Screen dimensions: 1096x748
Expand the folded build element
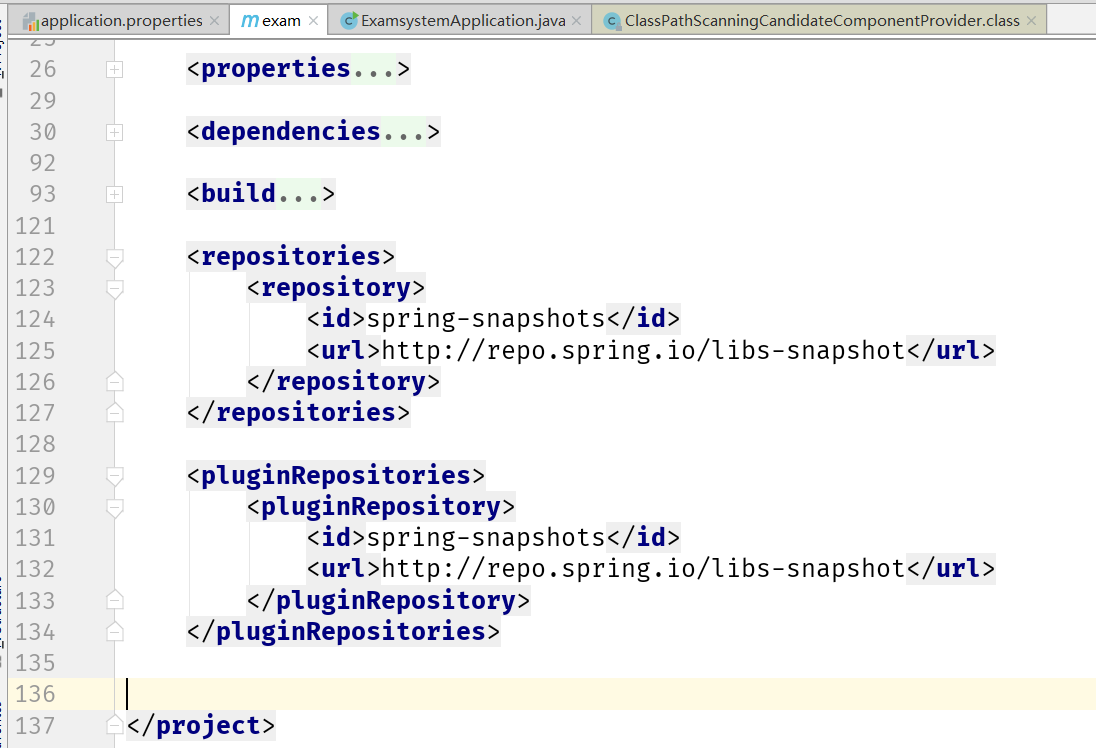(x=114, y=194)
